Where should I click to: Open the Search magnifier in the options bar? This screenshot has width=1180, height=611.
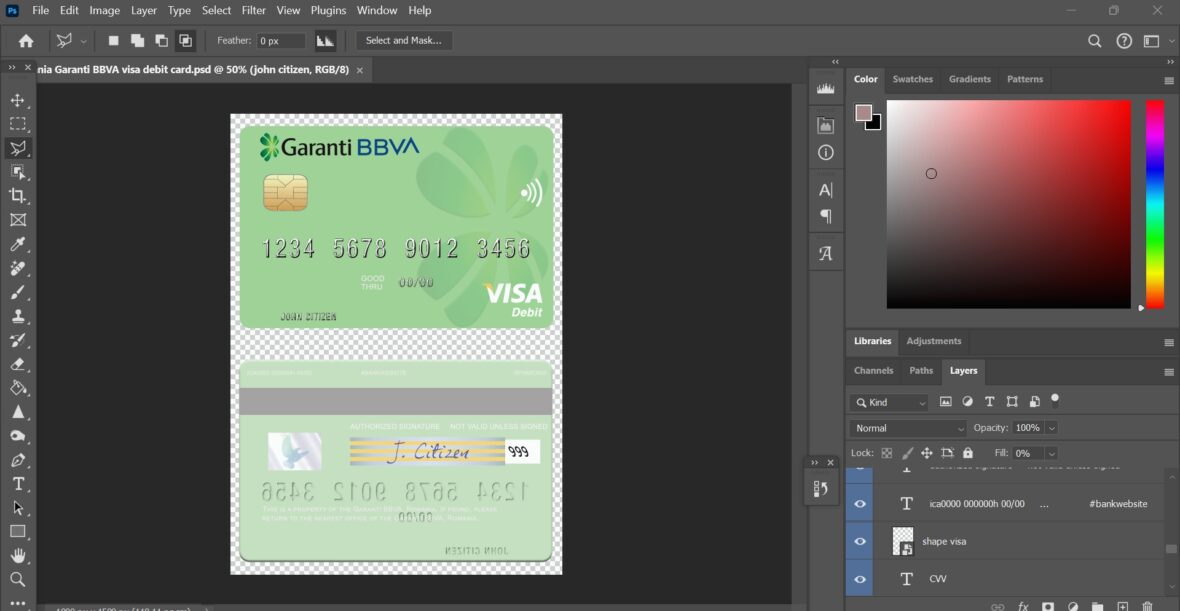coord(1095,41)
